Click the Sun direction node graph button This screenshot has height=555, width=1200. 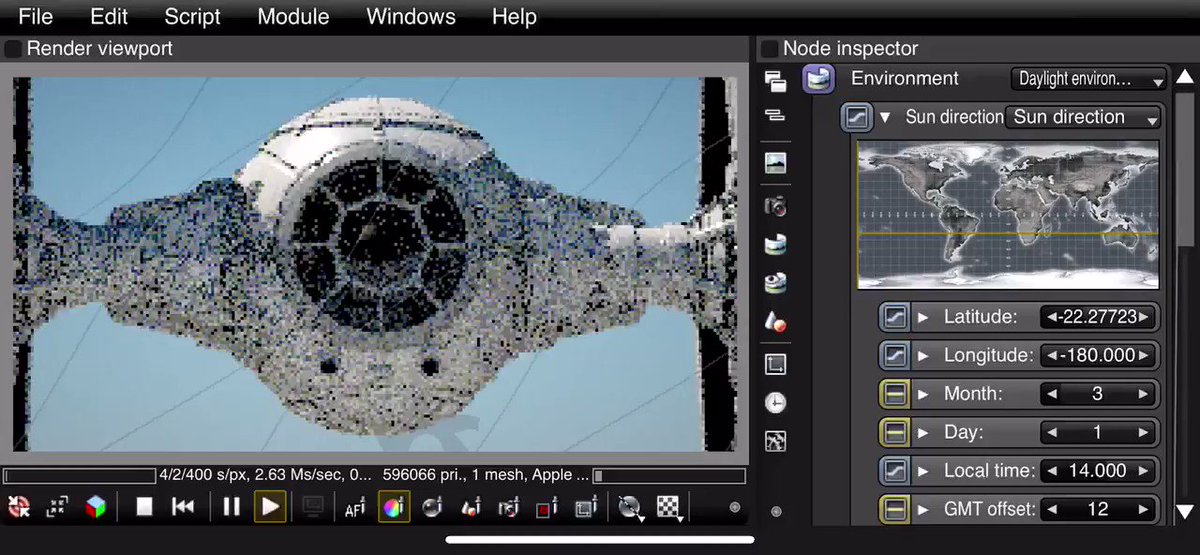(x=855, y=117)
